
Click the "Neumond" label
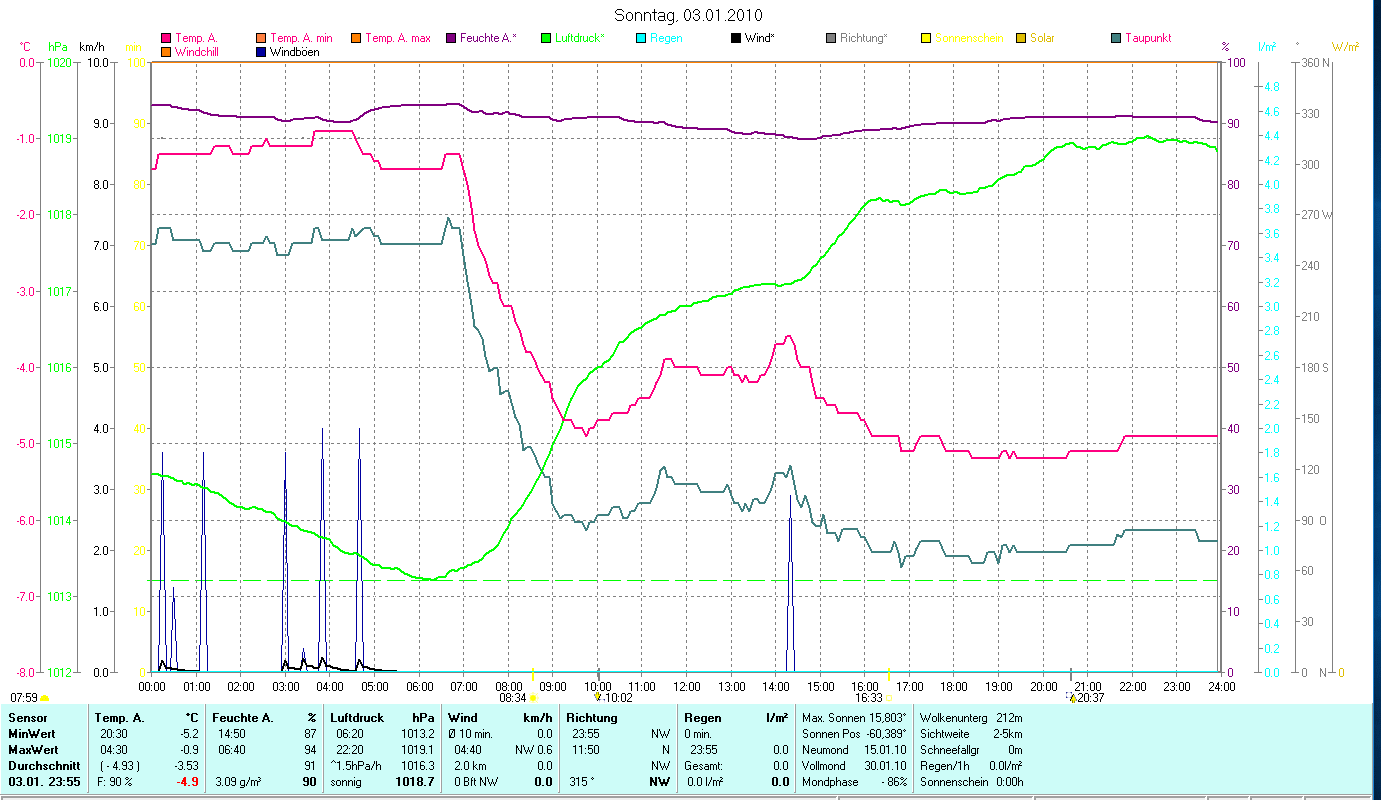(x=824, y=750)
